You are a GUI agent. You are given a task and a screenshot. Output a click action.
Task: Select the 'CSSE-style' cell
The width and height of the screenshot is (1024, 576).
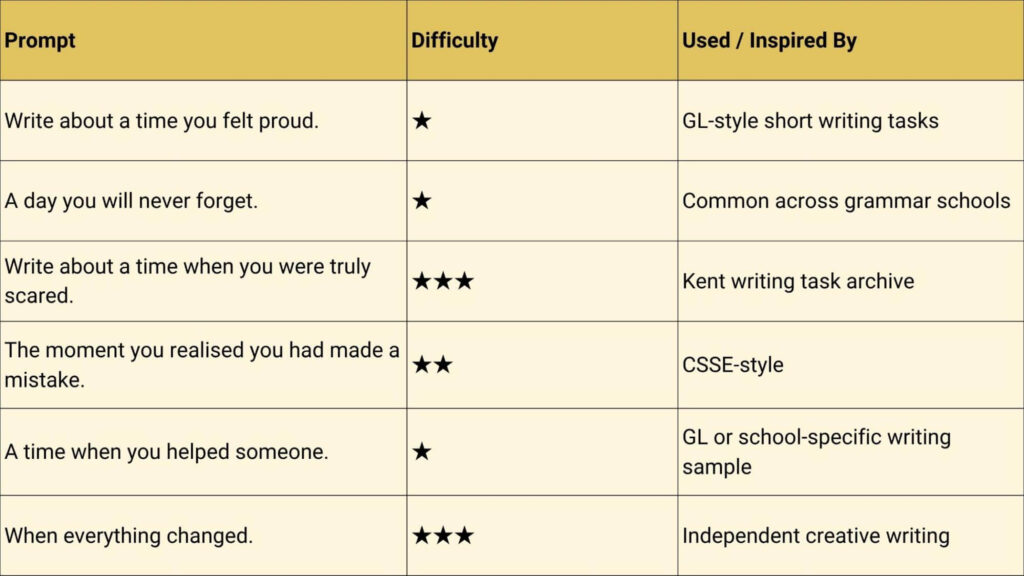point(732,364)
